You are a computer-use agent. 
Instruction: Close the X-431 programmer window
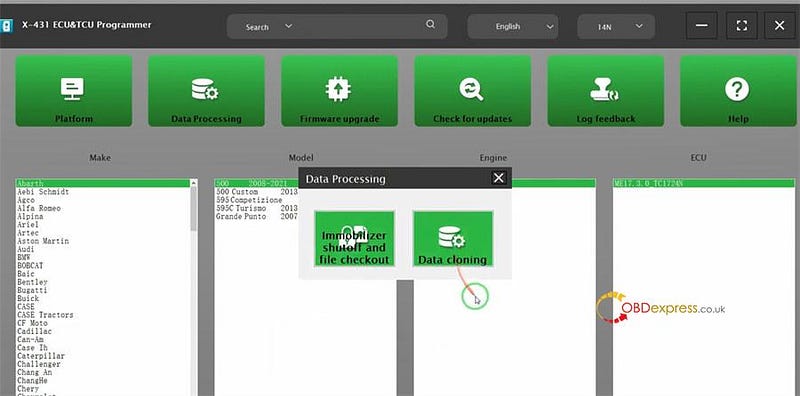(x=780, y=26)
